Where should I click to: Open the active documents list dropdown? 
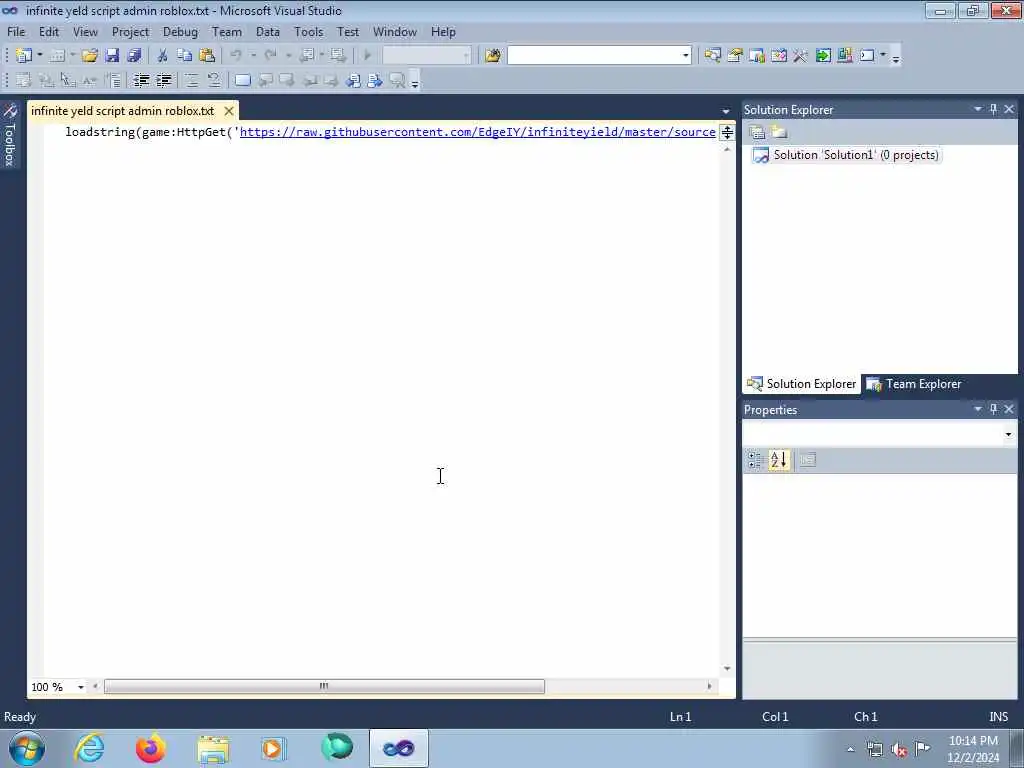tap(726, 112)
